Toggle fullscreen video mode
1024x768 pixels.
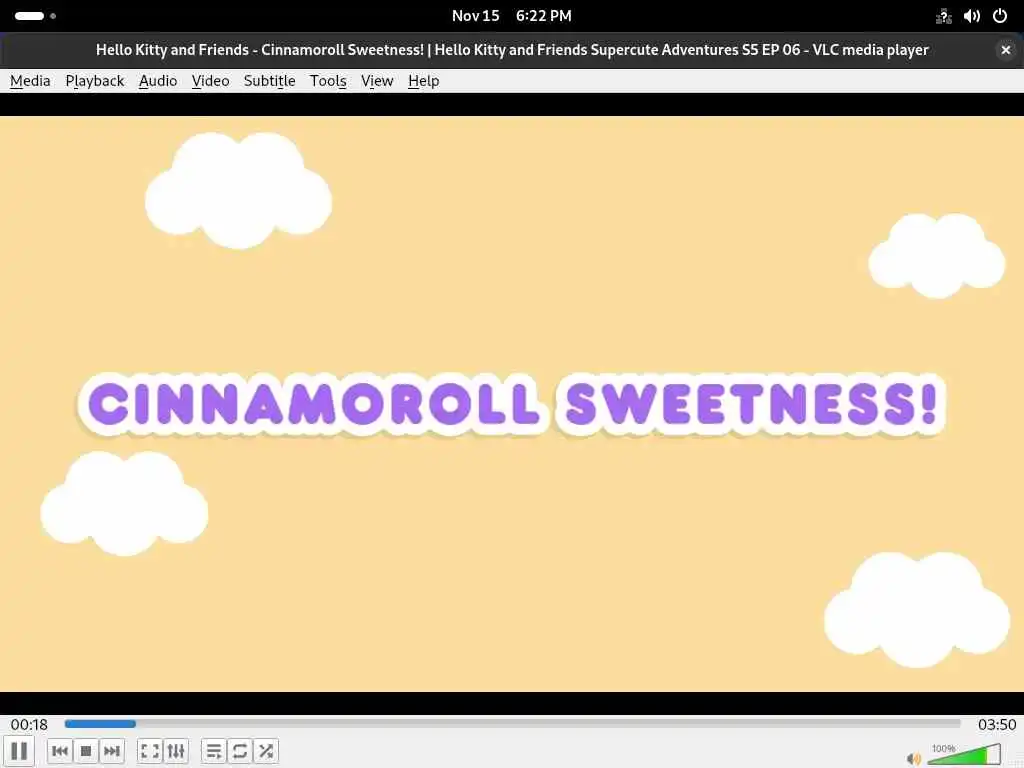point(150,751)
